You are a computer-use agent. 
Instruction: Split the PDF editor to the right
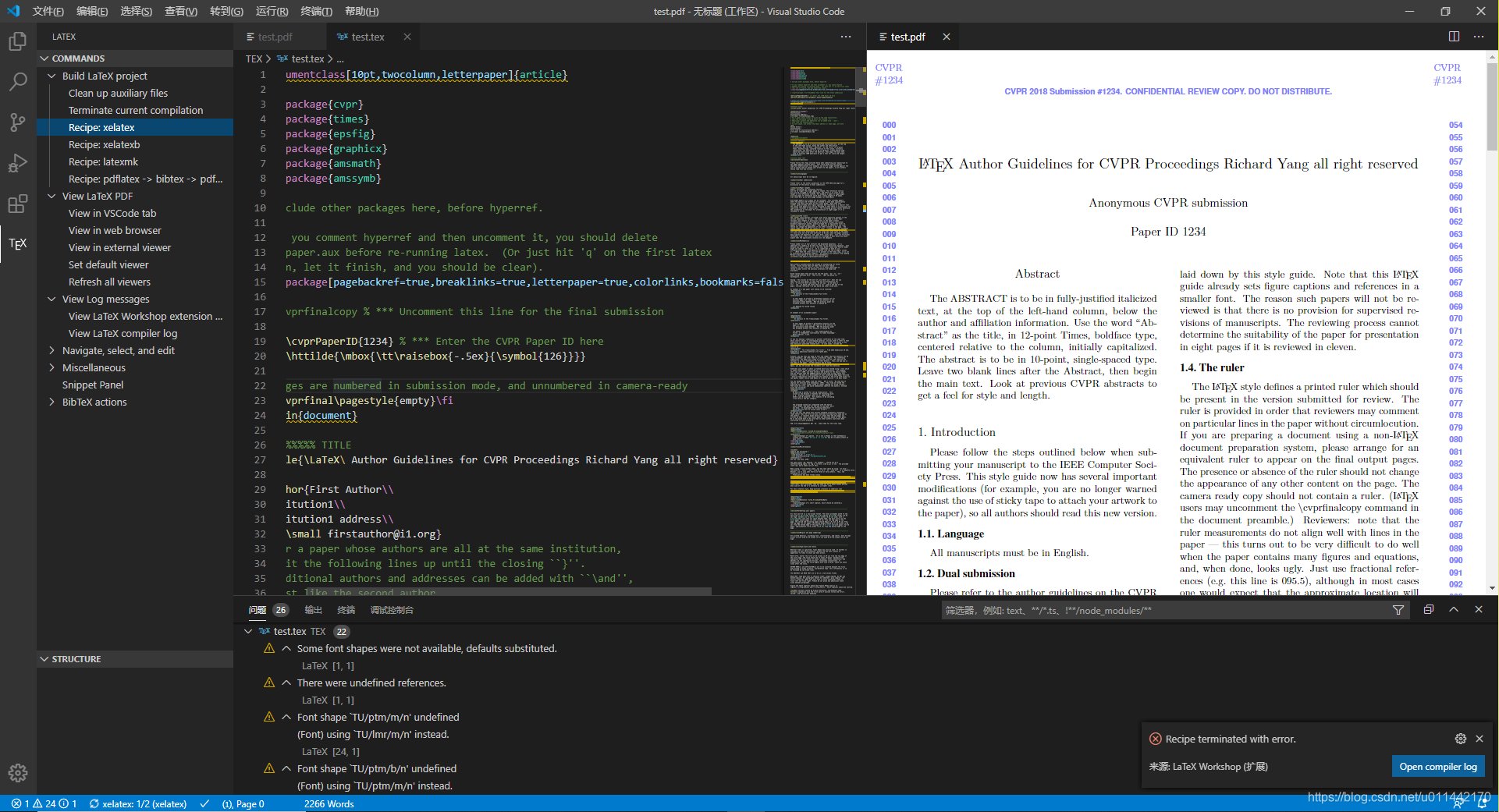pyautogui.click(x=1455, y=37)
